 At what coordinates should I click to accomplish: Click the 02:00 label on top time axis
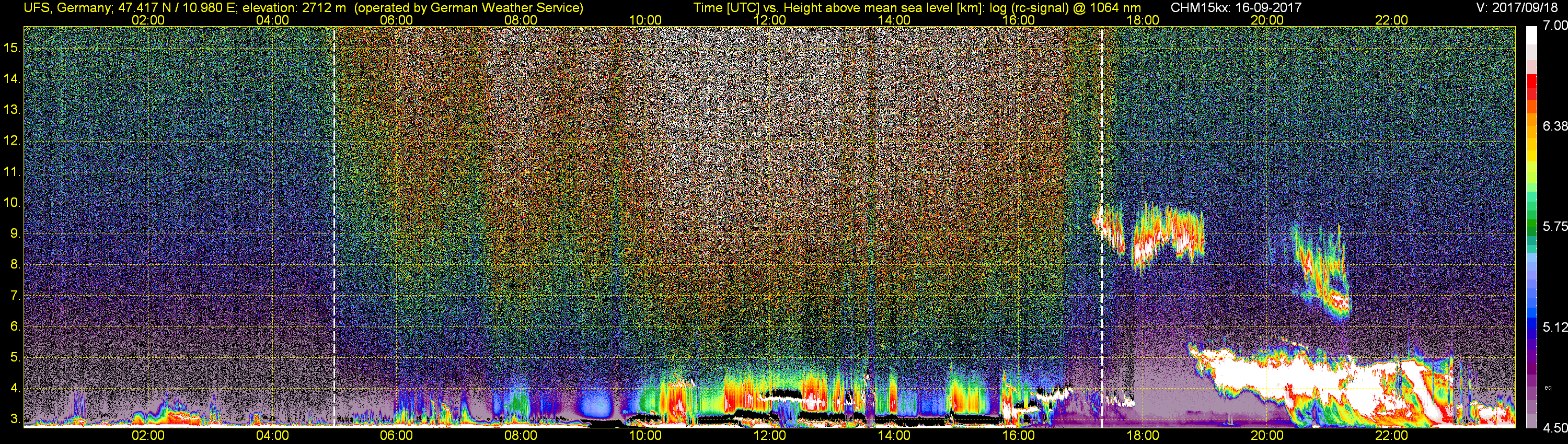tap(148, 20)
